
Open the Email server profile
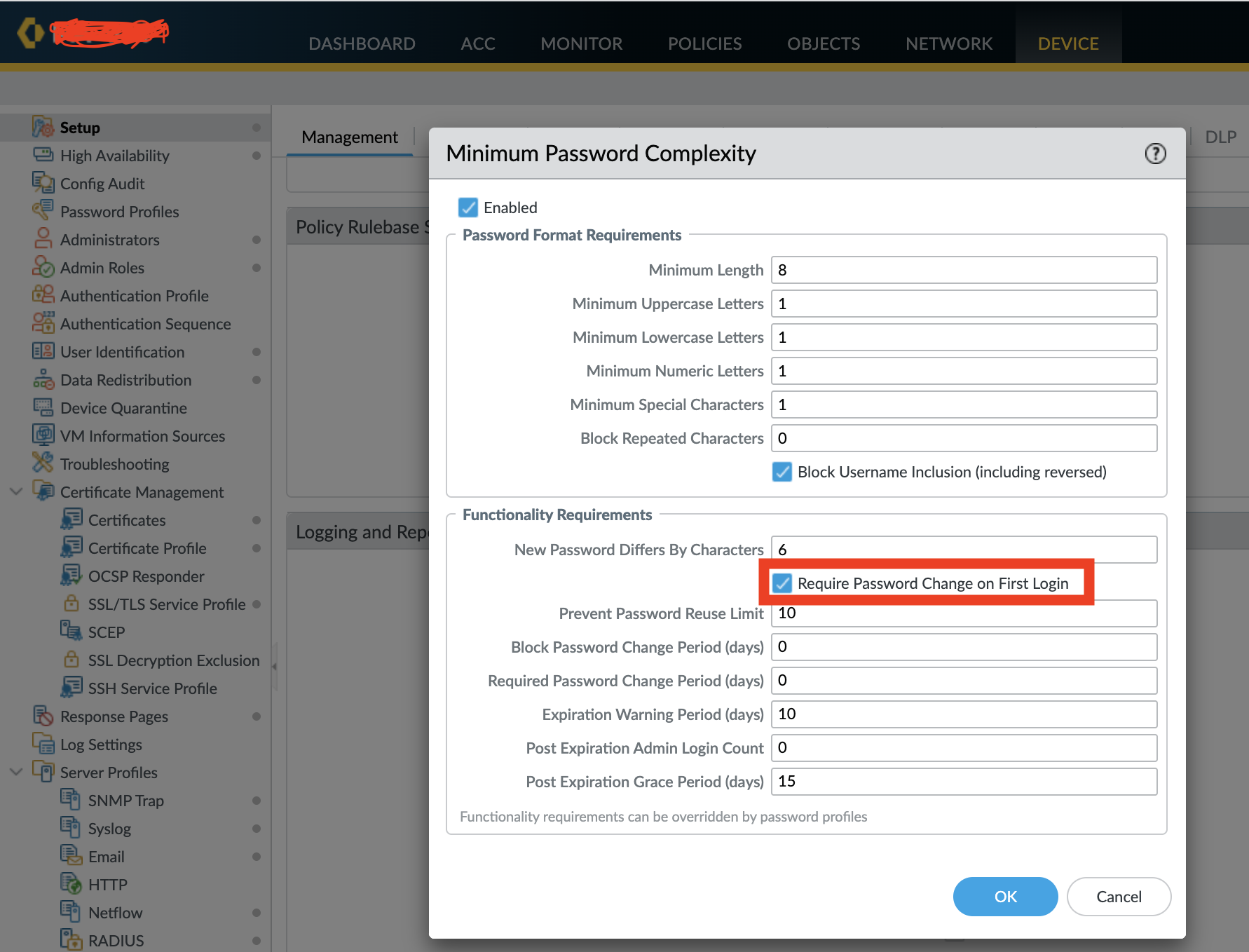pyautogui.click(x=106, y=857)
